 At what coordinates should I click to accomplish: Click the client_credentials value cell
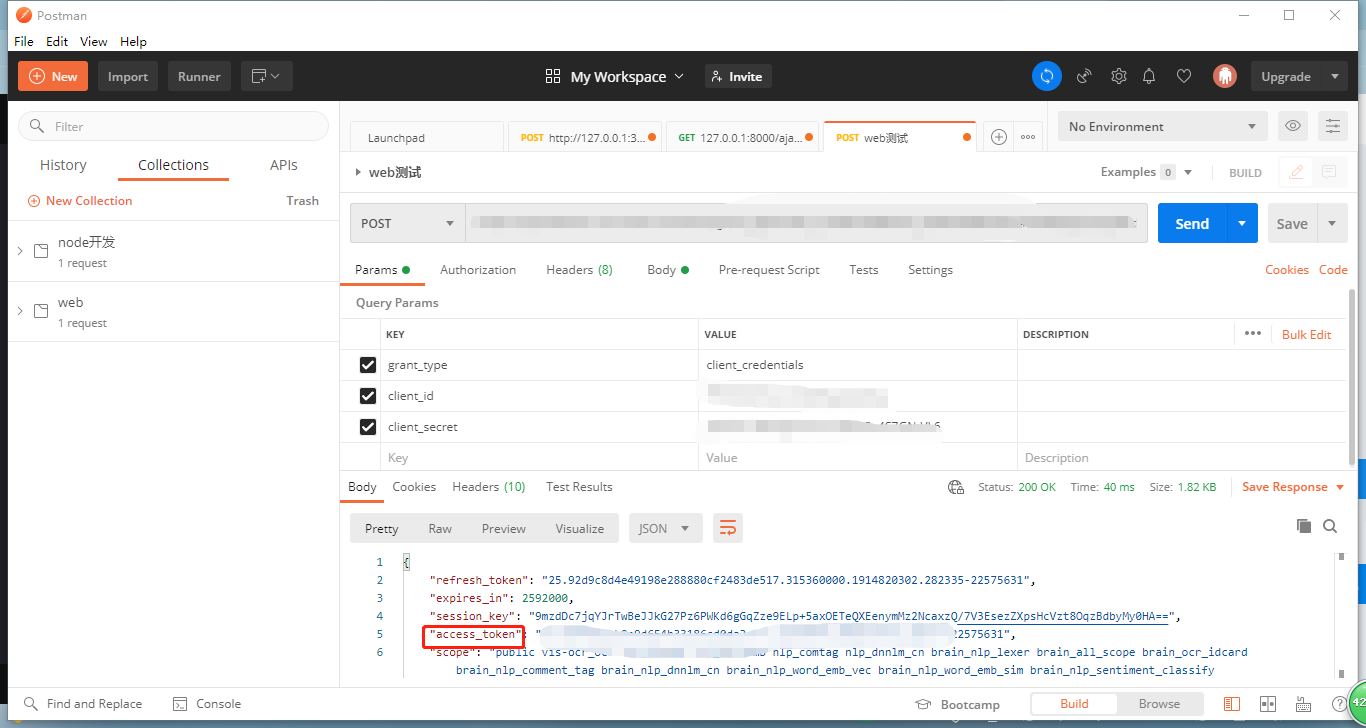tap(857, 365)
